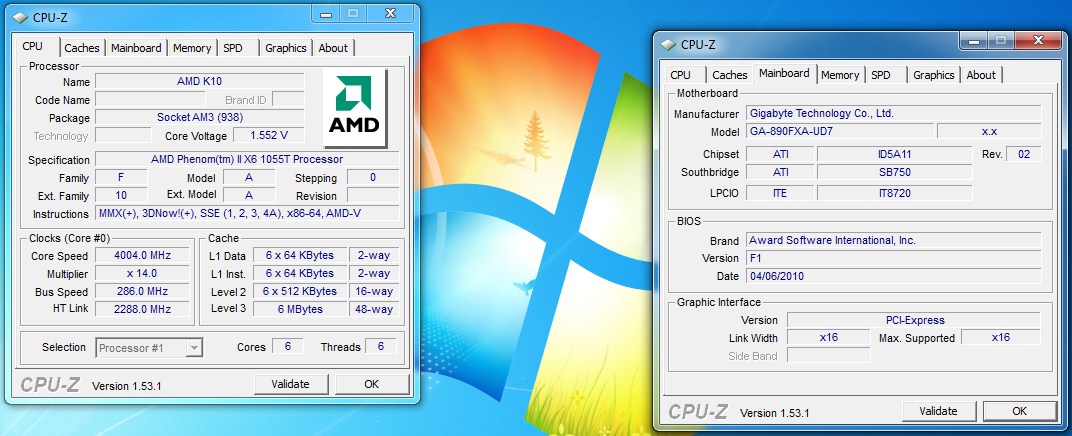The width and height of the screenshot is (1072, 436).
Task: Click Level 3 associativity 48-way
Action: pos(374,309)
